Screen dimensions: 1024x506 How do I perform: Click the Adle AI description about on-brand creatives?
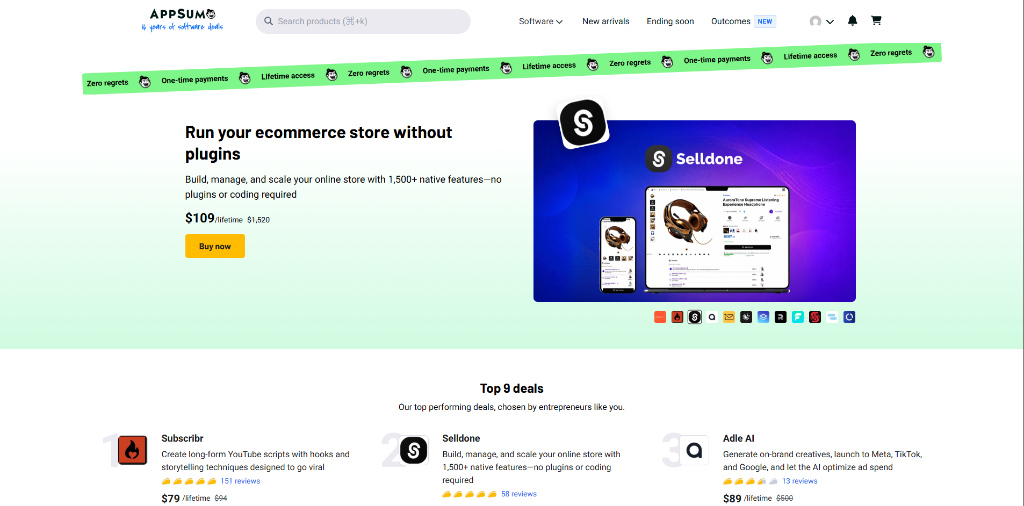(822, 460)
